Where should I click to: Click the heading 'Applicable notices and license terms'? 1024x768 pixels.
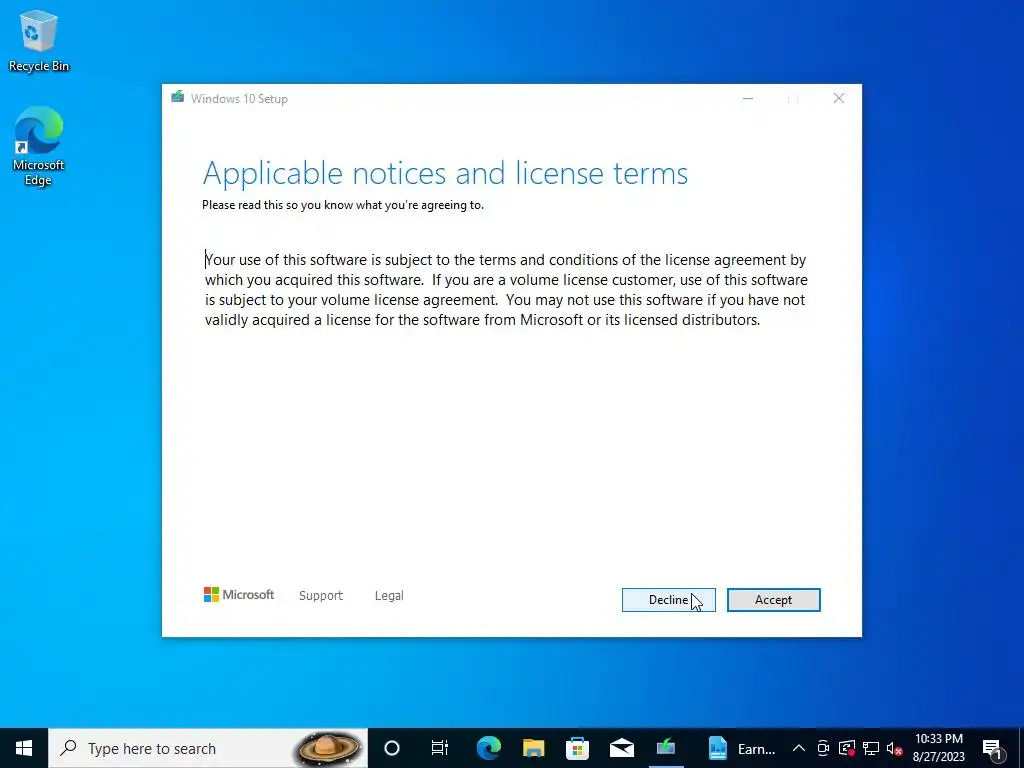coord(445,174)
